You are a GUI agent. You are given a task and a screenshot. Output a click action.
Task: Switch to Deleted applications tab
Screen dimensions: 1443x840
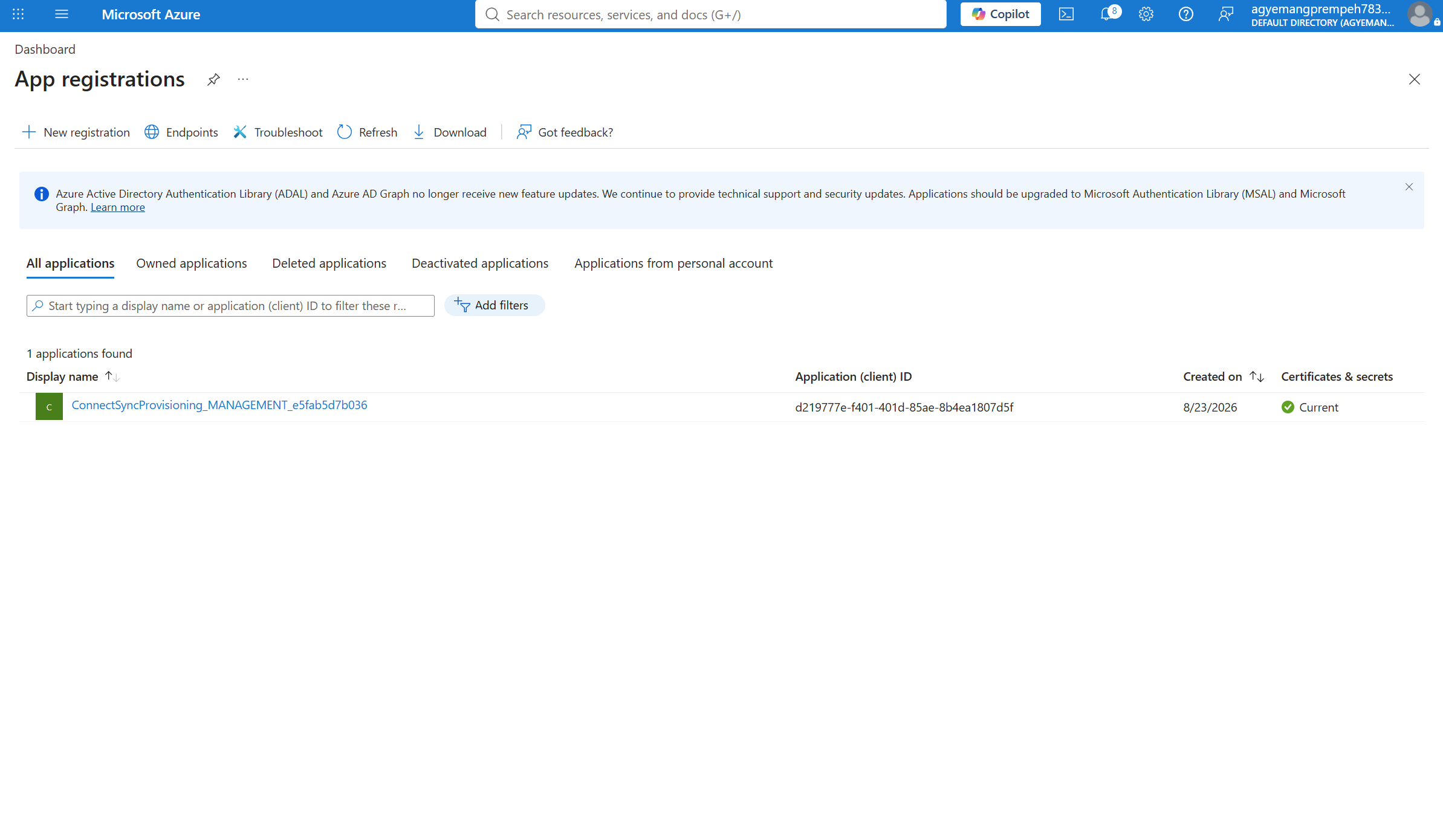329,263
